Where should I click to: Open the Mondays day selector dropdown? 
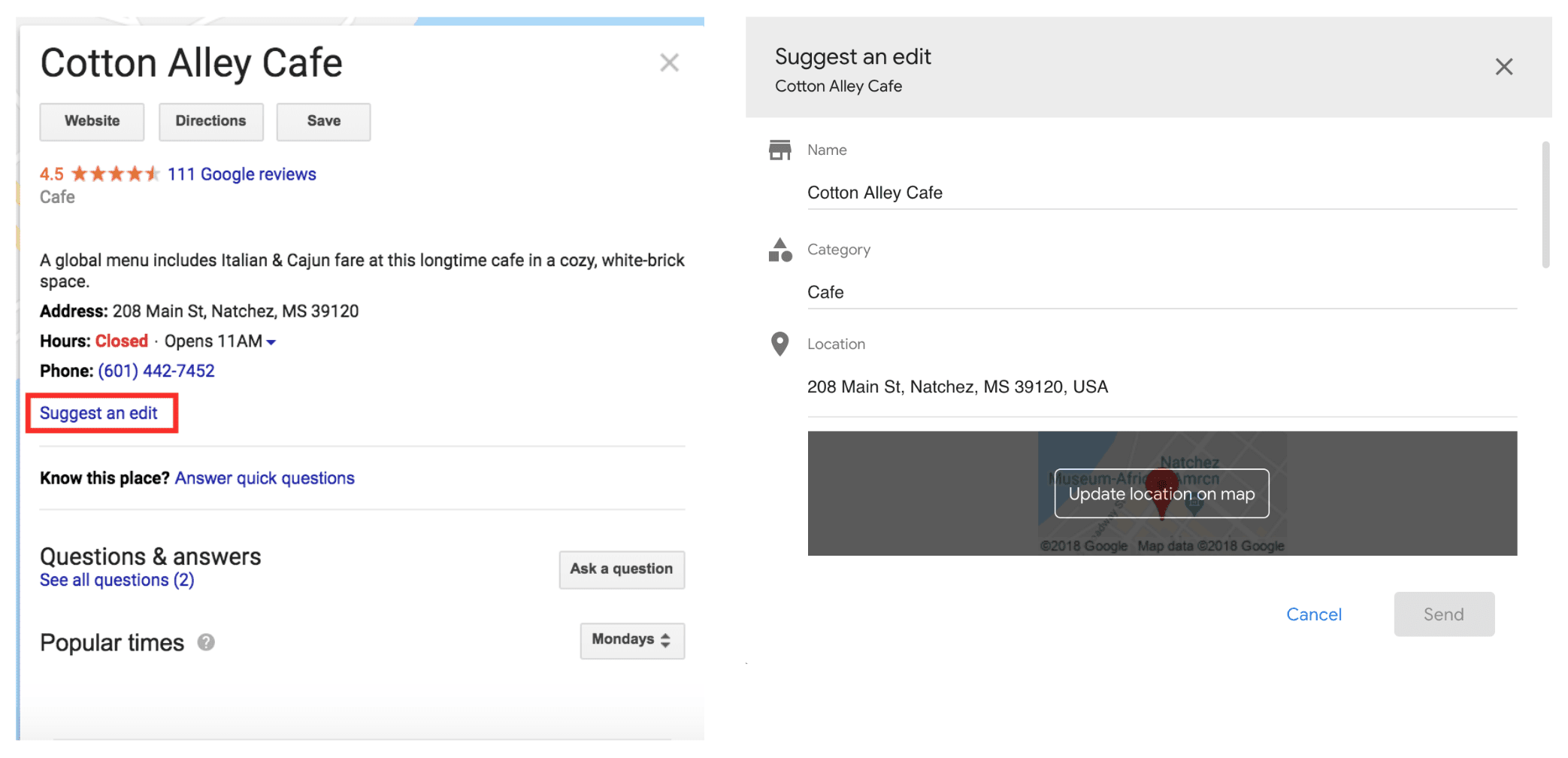pyautogui.click(x=631, y=640)
